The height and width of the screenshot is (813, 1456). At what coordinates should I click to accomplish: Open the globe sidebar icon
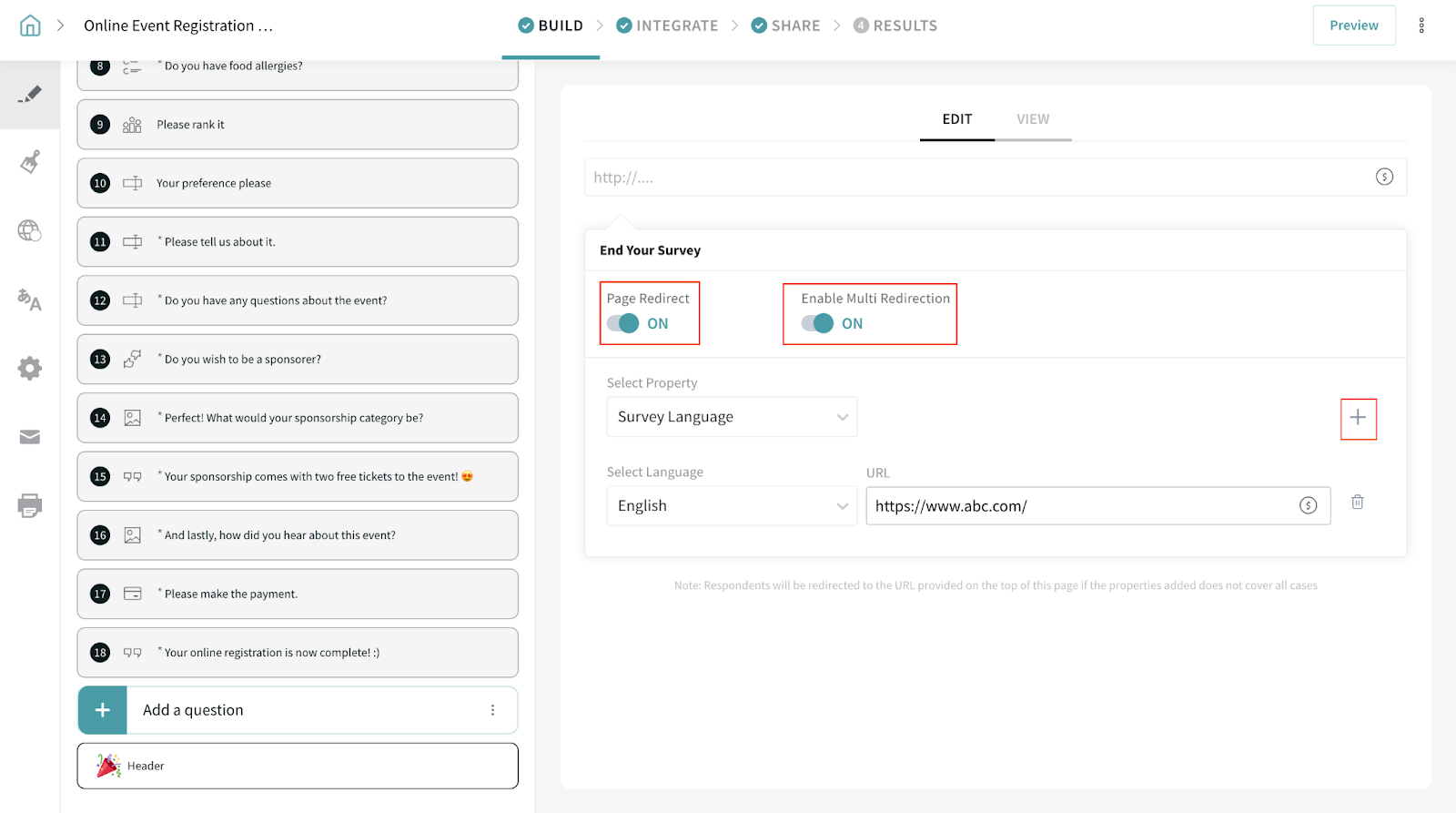(x=30, y=231)
